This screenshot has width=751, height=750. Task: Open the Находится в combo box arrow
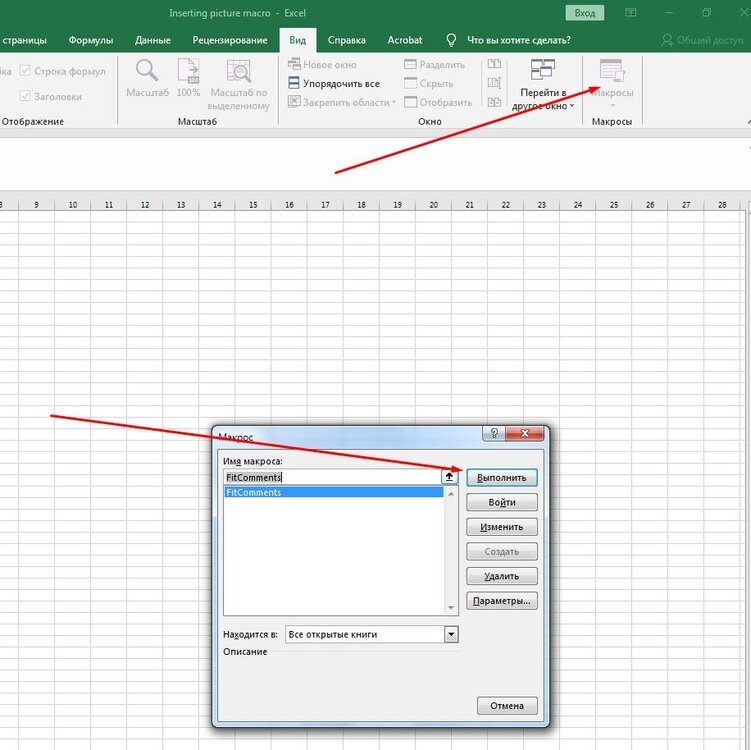(451, 634)
